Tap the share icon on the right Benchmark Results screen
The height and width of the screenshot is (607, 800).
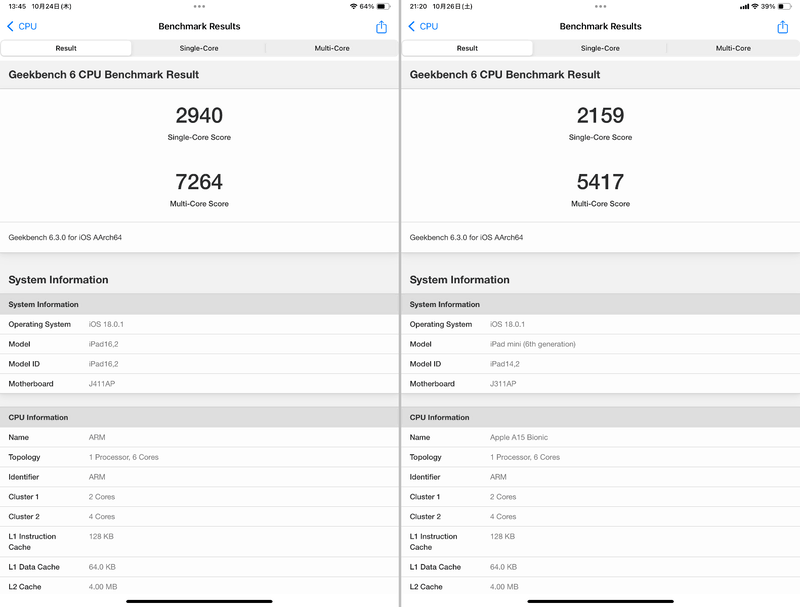pos(782,28)
